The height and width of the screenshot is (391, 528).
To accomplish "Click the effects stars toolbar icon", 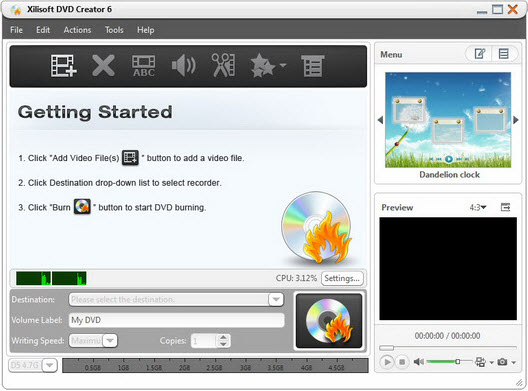I will 263,65.
